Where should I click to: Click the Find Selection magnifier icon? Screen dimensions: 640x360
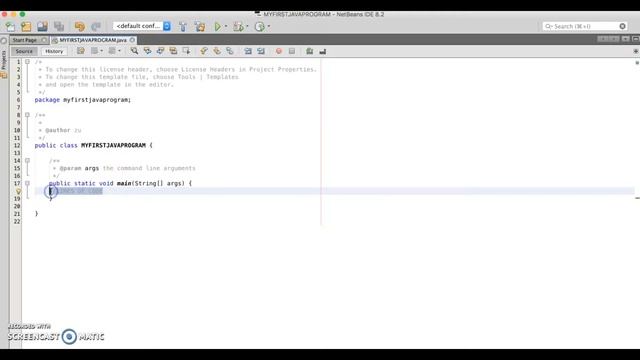tap(134, 51)
